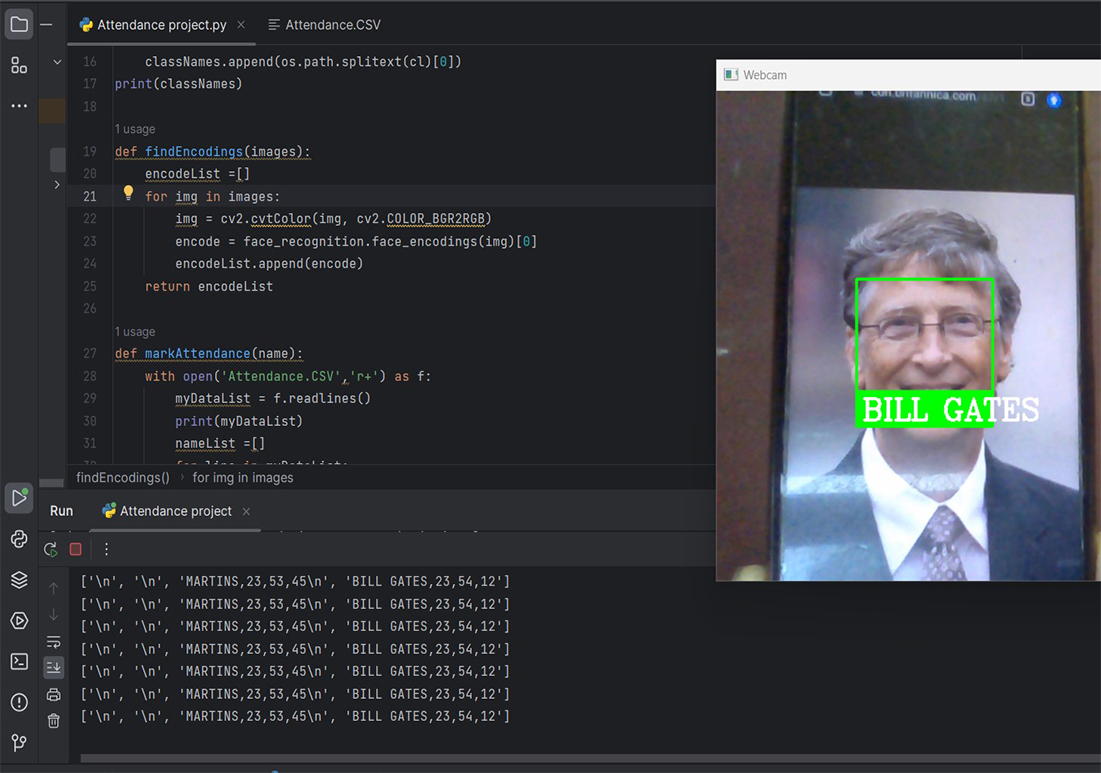Viewport: 1101px width, 773px height.
Task: Click line number 27 in gutter
Action: (90, 353)
